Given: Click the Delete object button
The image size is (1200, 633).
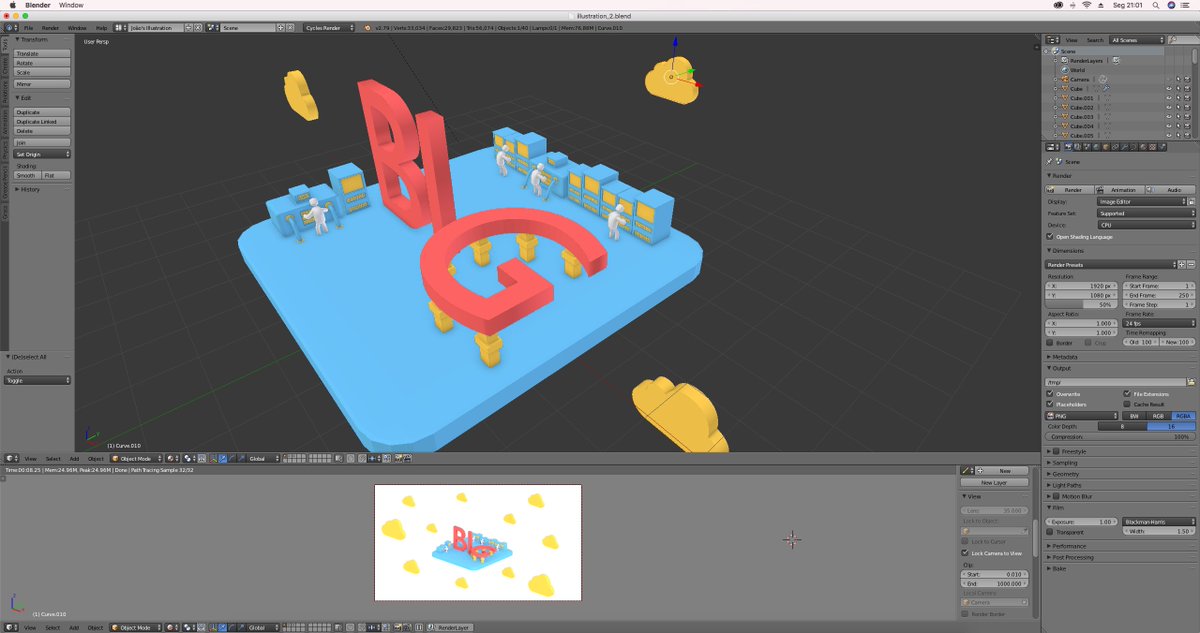Looking at the screenshot, I should click(42, 131).
